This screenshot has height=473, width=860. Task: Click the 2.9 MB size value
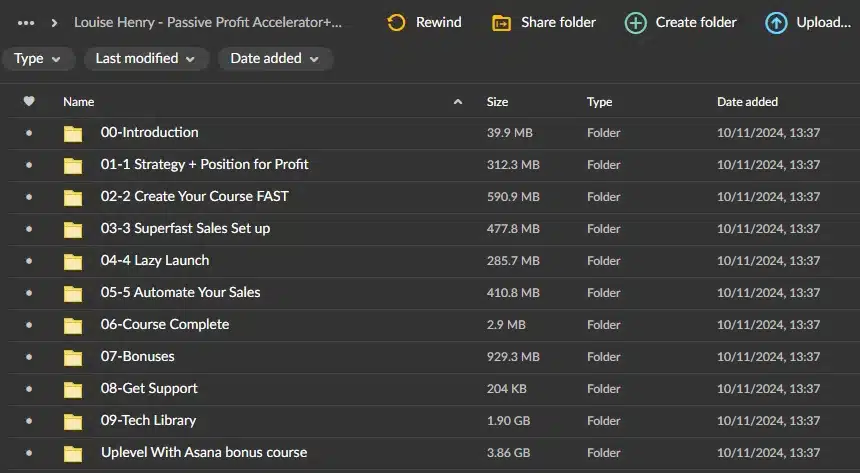pyautogui.click(x=506, y=325)
